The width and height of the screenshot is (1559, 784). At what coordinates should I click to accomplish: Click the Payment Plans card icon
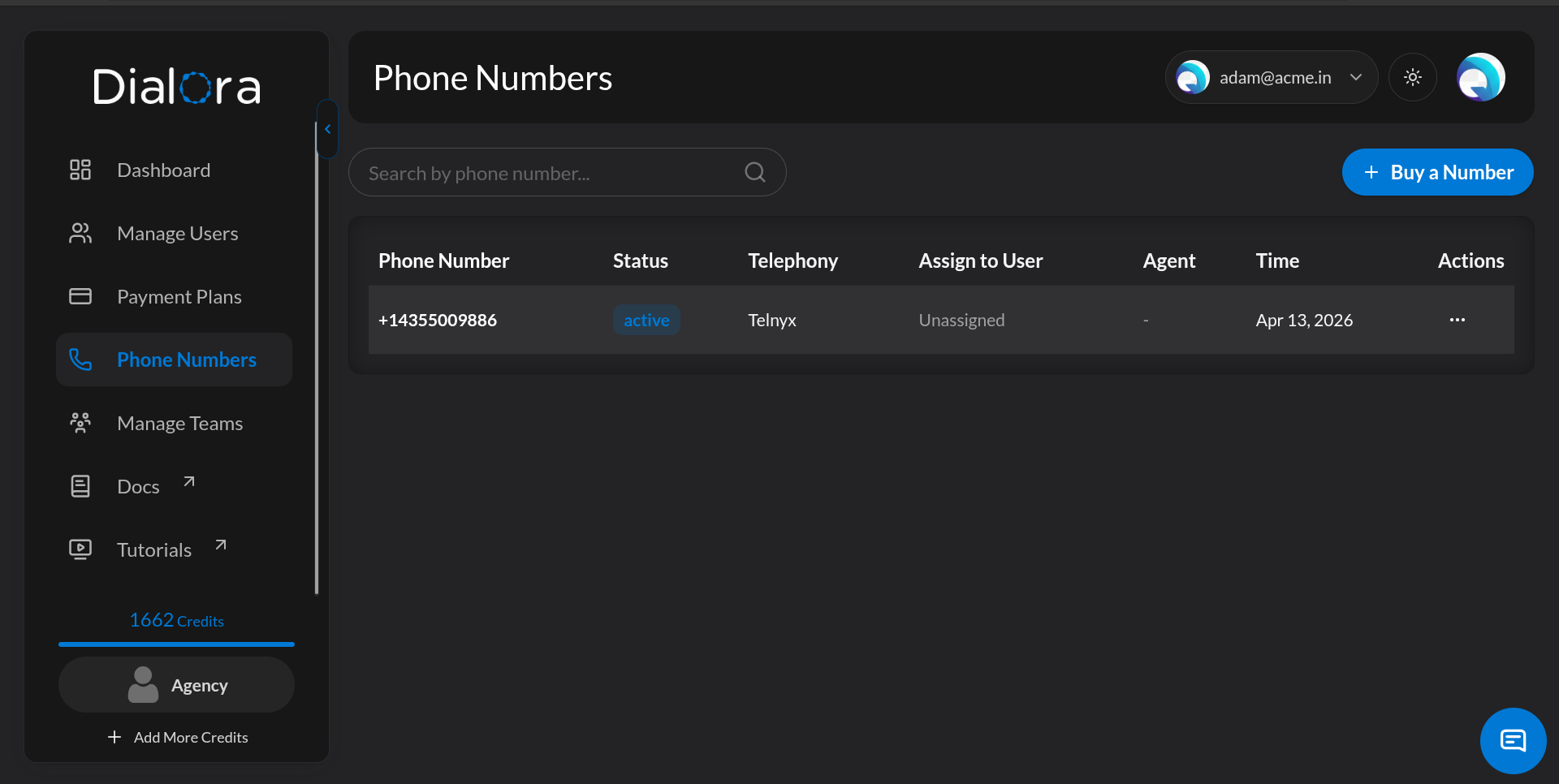[80, 296]
